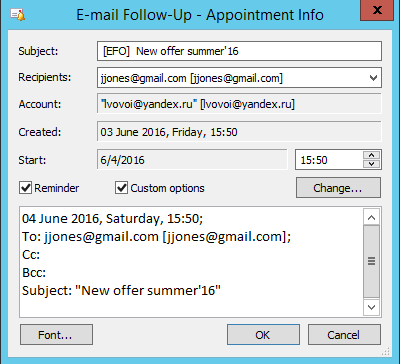Click the Account field with lvovoi@yandex.ru
This screenshot has height=364, width=400.
239,104
